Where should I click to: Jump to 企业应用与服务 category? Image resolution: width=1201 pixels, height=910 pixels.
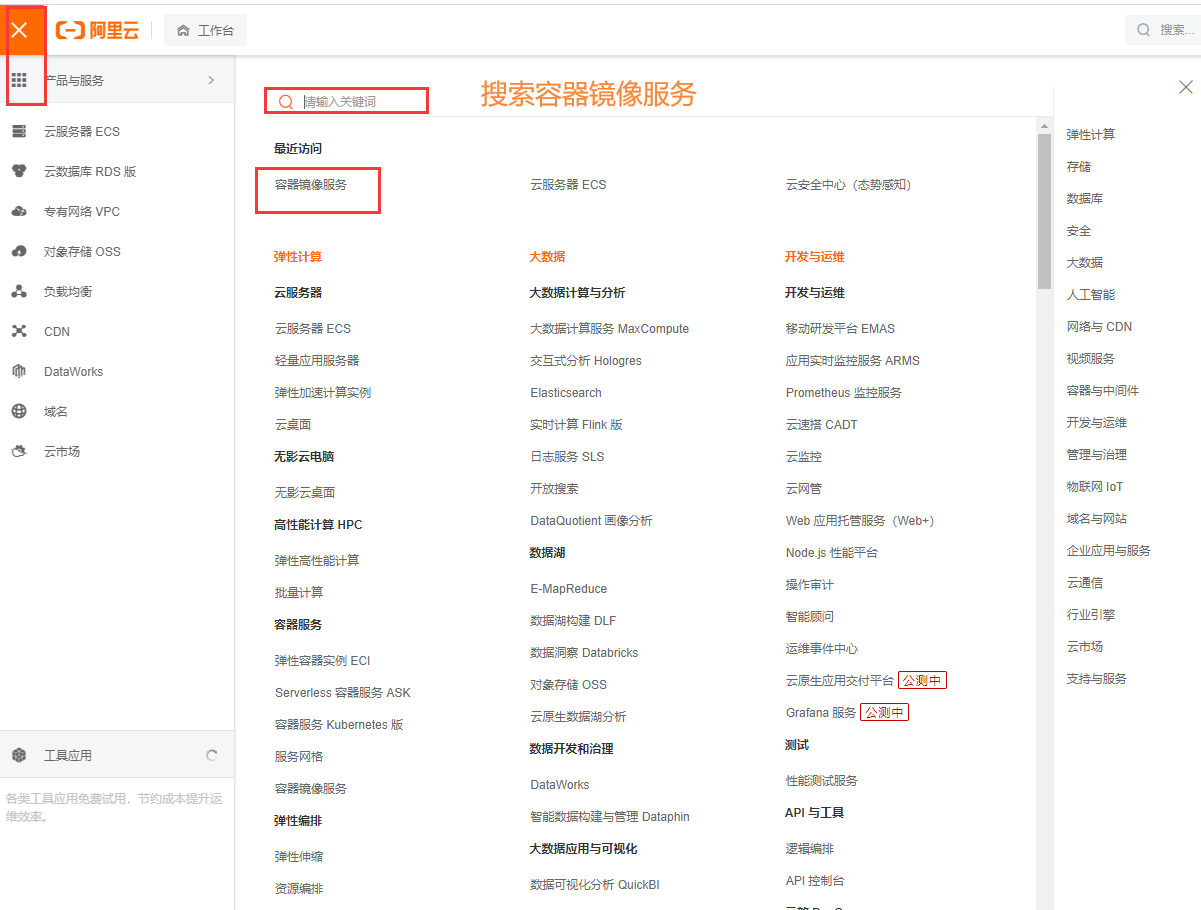click(1109, 550)
